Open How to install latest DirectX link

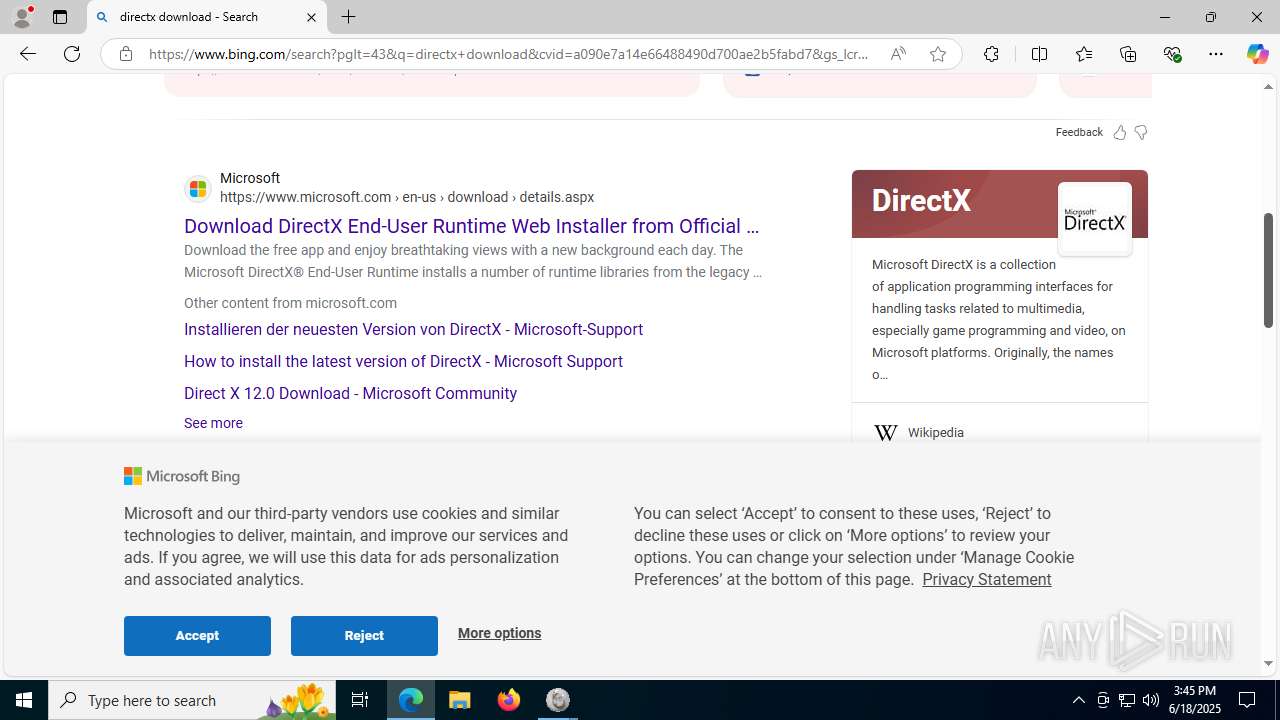pyautogui.click(x=403, y=361)
